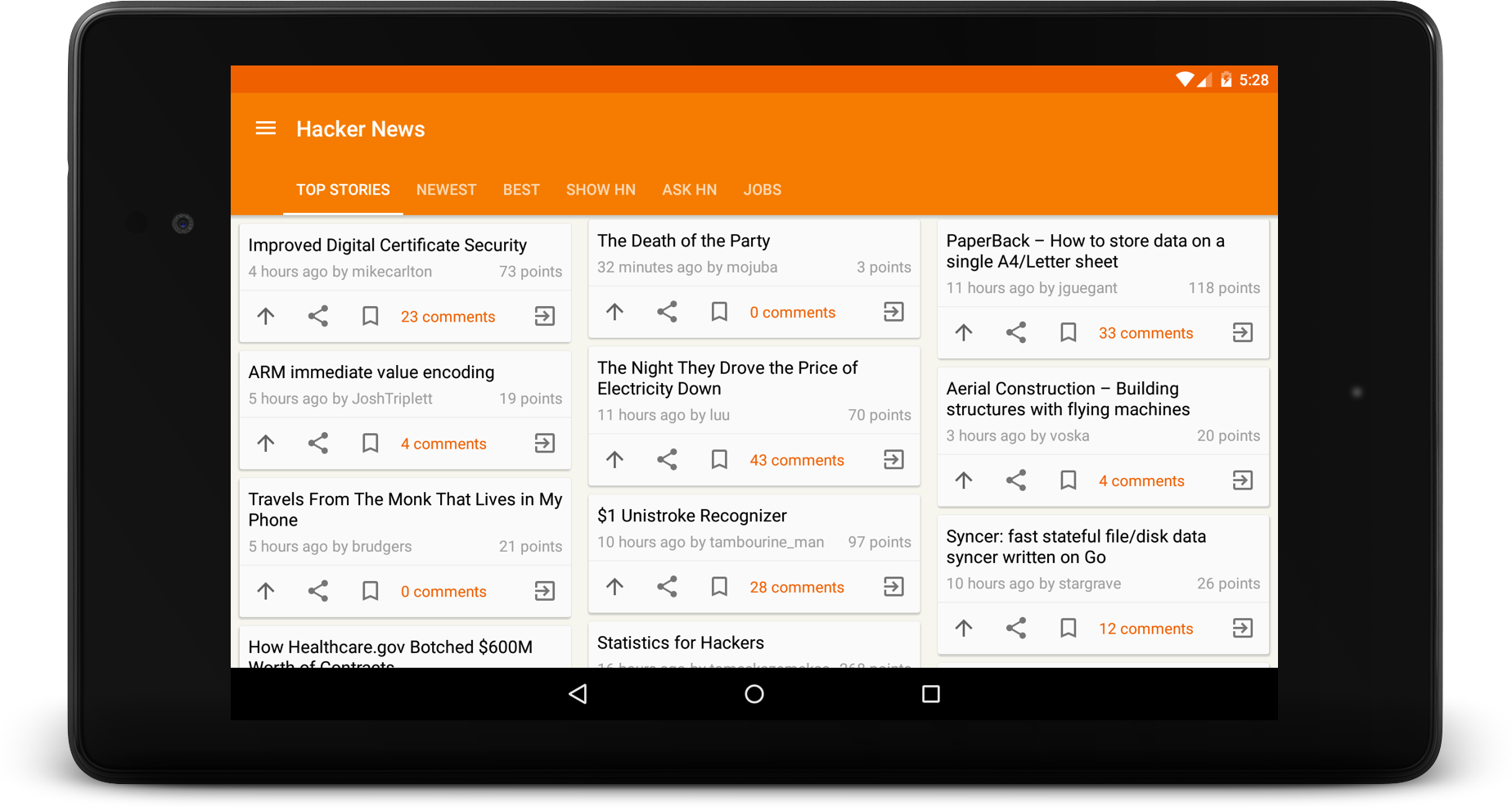
Task: Open the Statistics for Hackers story title
Action: point(681,643)
